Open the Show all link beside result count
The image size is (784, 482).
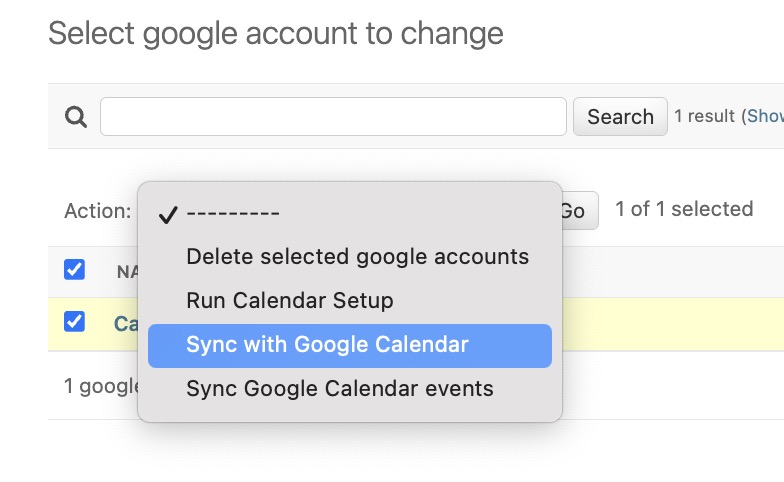tap(765, 117)
